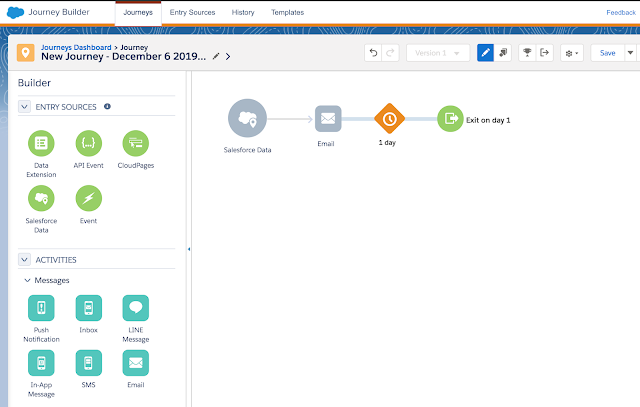Select the API Event entry source icon
This screenshot has width=640, height=407.
(89, 143)
